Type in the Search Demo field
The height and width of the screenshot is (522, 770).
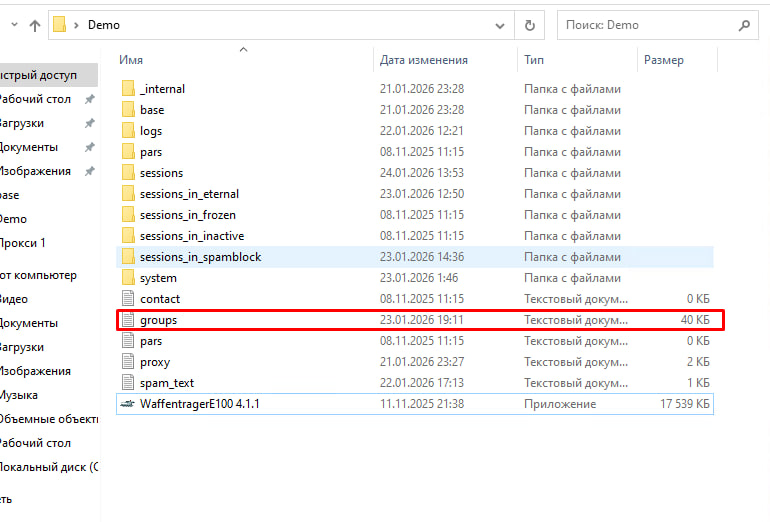point(645,25)
